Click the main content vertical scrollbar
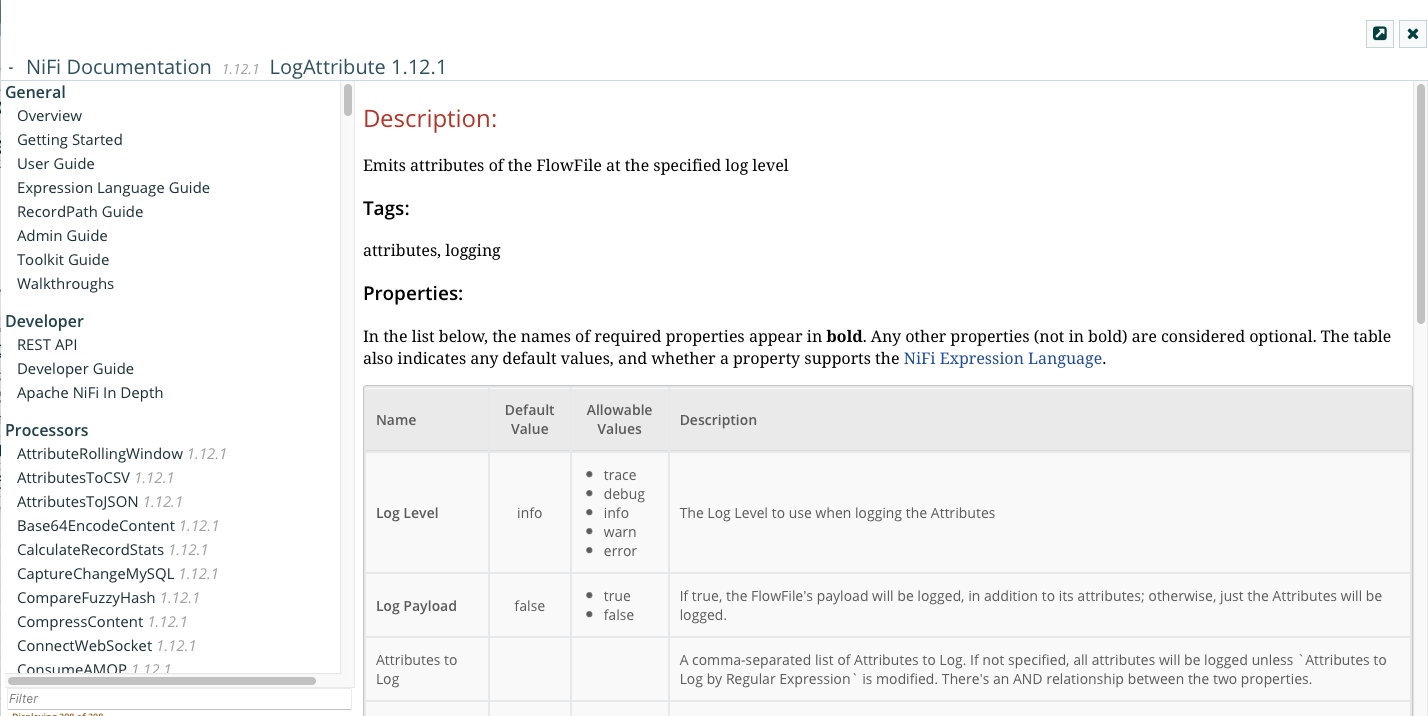Screen dimensions: 1428x716 tap(1420, 200)
